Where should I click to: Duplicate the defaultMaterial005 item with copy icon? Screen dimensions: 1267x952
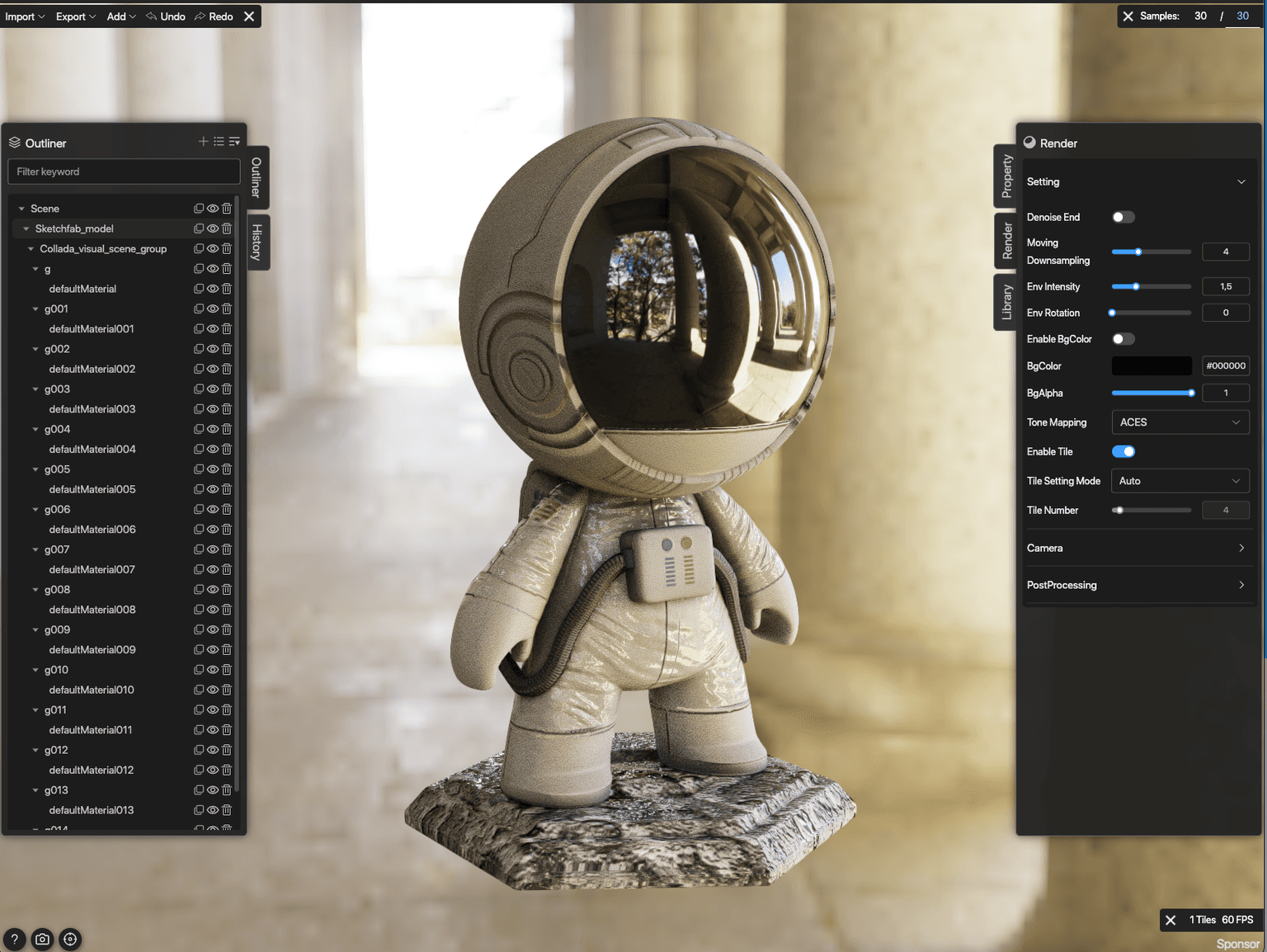coord(199,489)
